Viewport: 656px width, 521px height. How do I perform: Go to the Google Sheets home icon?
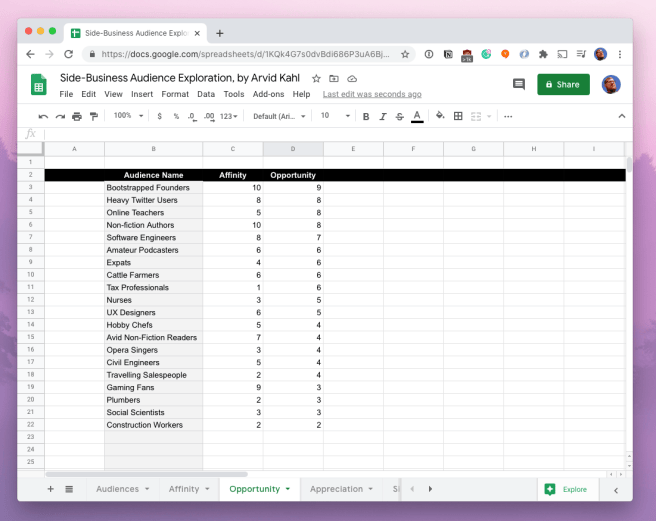point(38,84)
